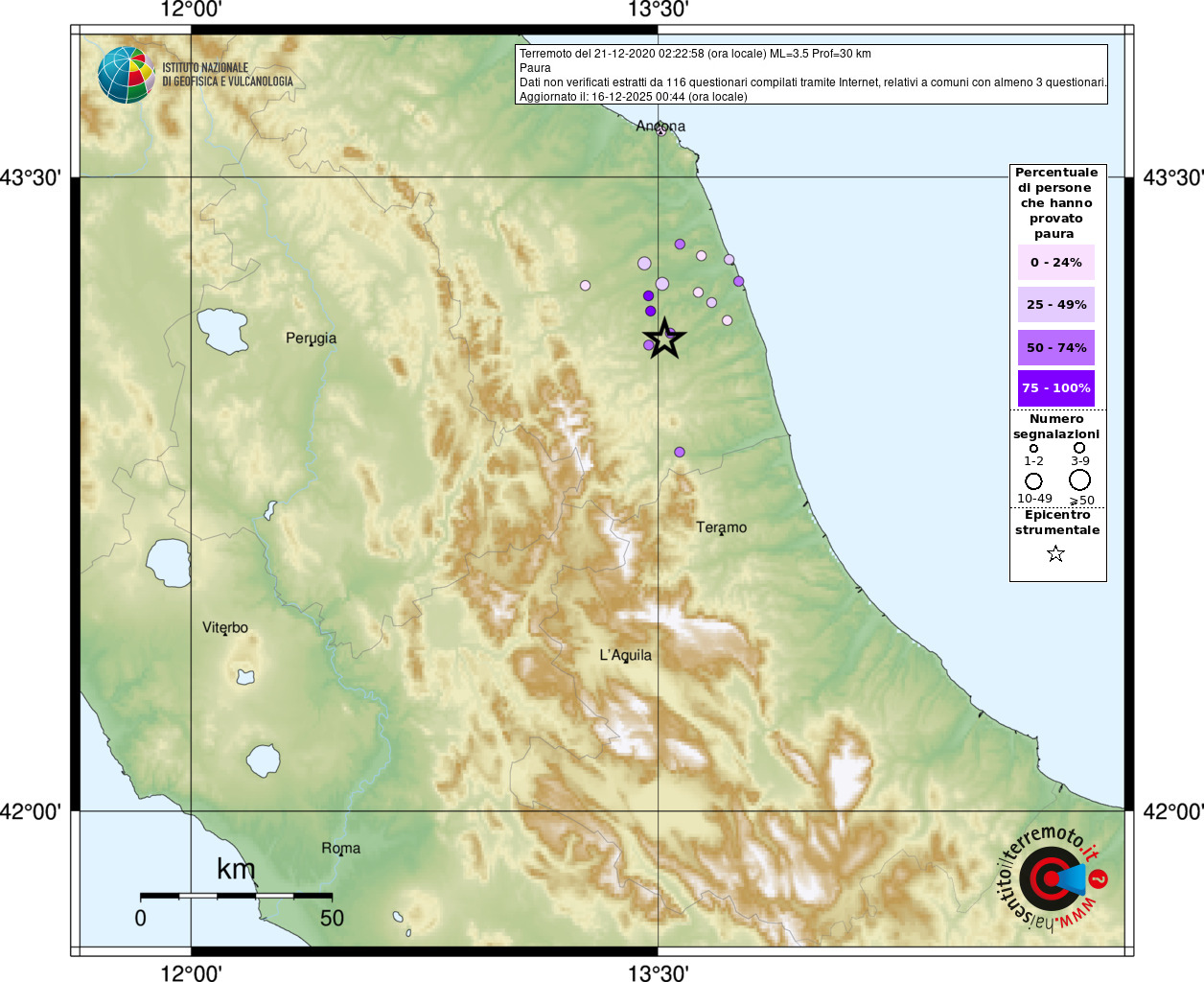Click the 'Dati non verificati' header line
This screenshot has height=982, width=1204.
pos(813,82)
